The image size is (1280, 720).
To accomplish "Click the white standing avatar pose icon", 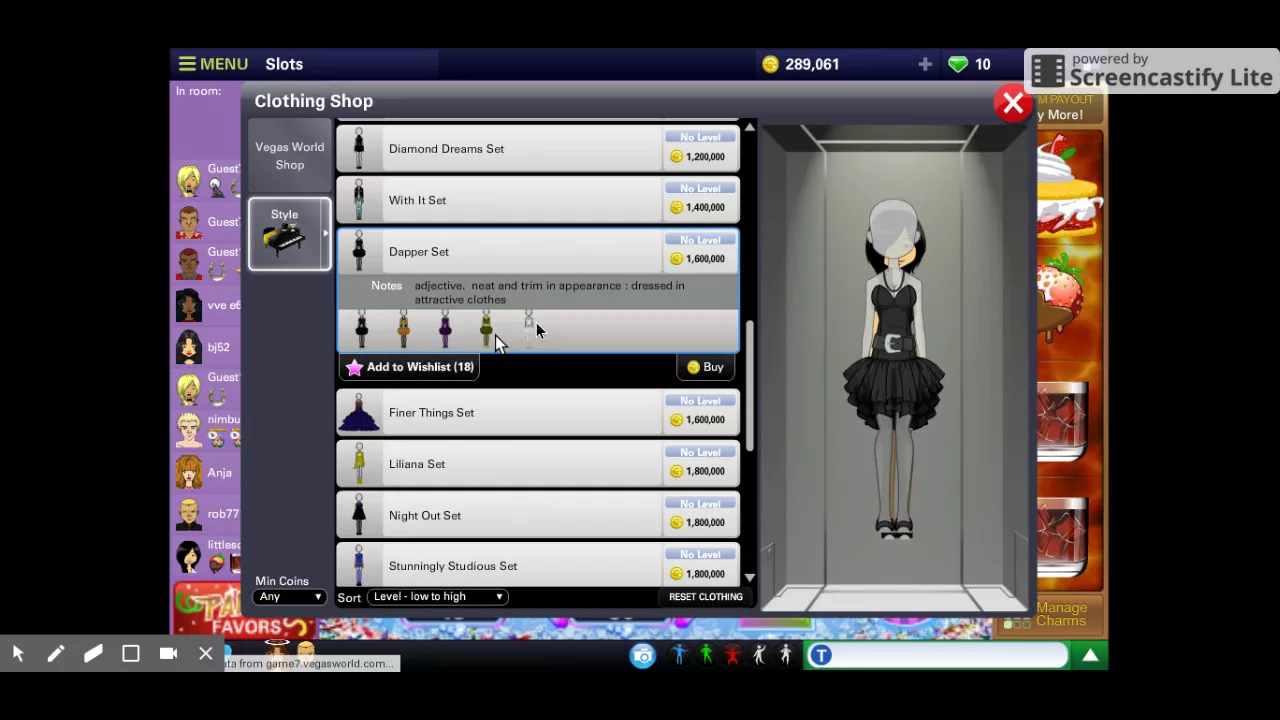I will (786, 656).
